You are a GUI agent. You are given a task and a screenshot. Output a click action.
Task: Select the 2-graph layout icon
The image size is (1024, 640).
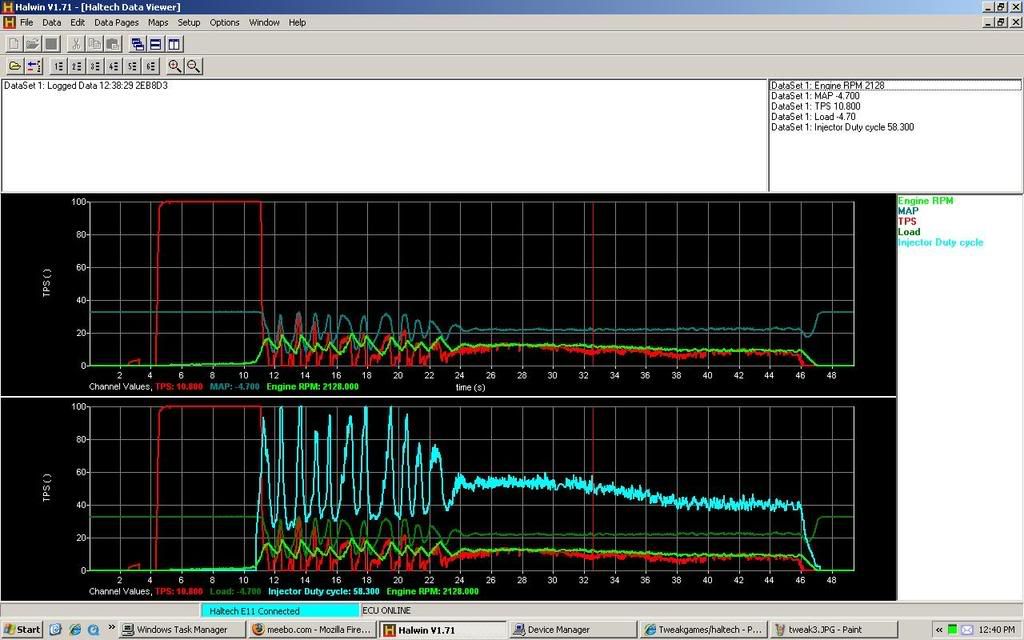(77, 66)
